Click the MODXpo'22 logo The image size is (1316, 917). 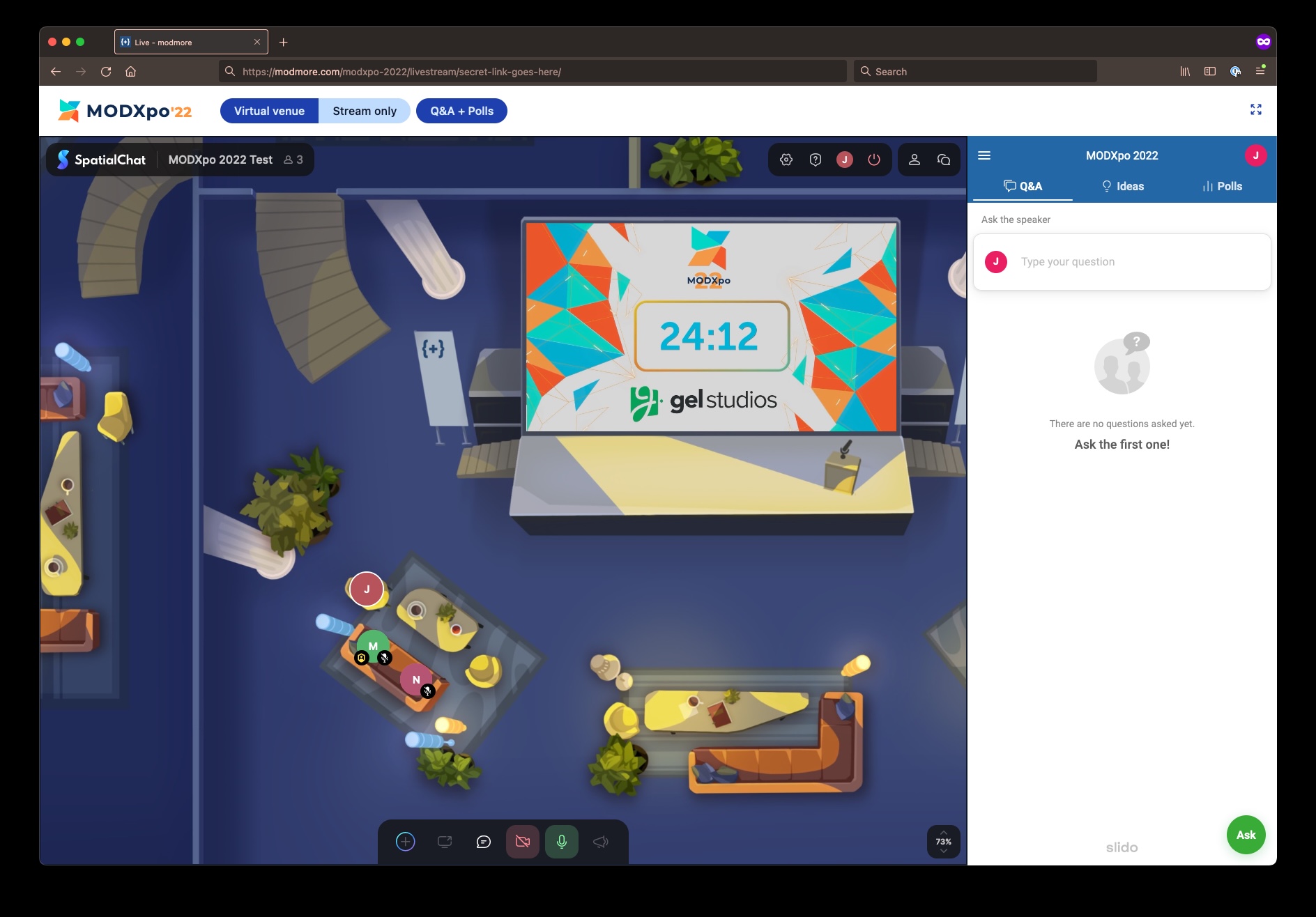click(125, 111)
